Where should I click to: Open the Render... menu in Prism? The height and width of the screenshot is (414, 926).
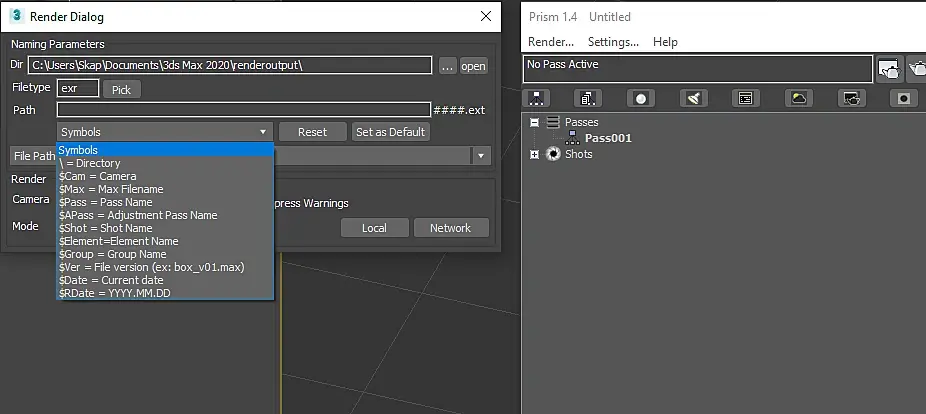pyautogui.click(x=551, y=42)
